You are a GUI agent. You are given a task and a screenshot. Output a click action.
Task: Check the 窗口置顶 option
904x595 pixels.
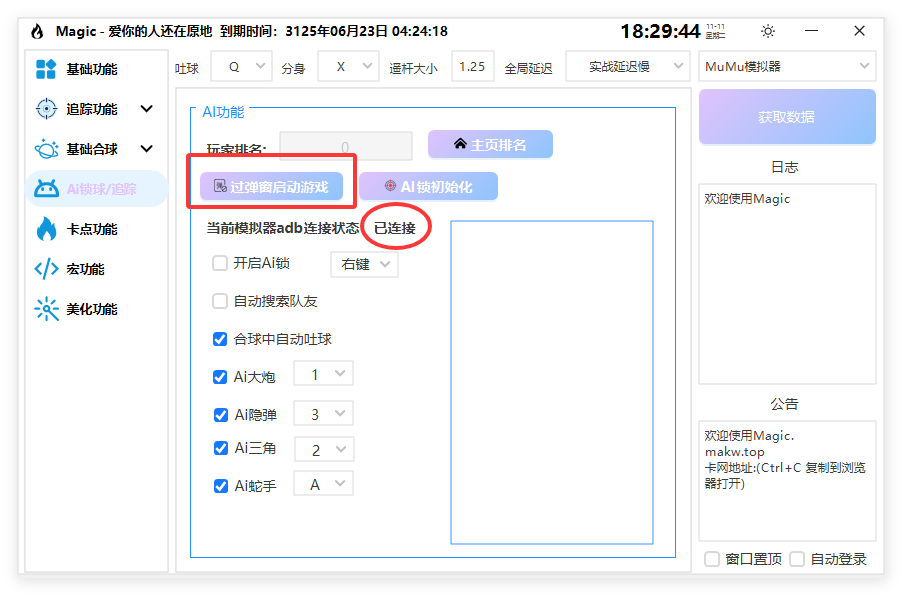[713, 559]
